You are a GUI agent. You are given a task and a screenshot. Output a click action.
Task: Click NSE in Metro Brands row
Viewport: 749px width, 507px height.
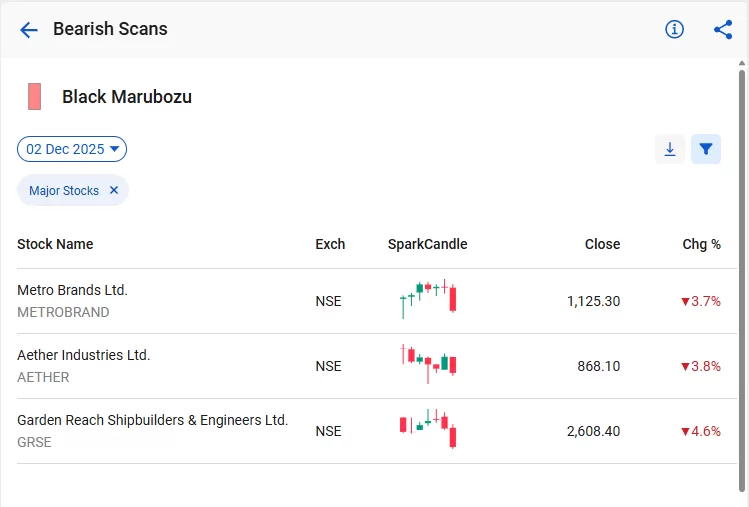point(328,302)
